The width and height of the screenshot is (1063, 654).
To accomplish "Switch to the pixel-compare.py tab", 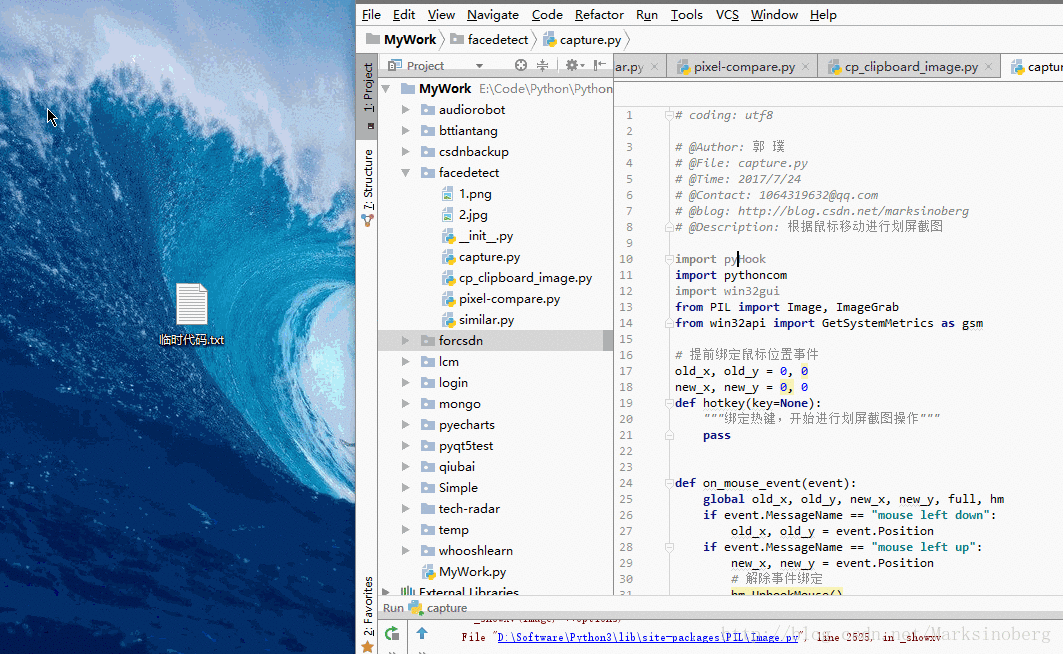I will pos(744,67).
